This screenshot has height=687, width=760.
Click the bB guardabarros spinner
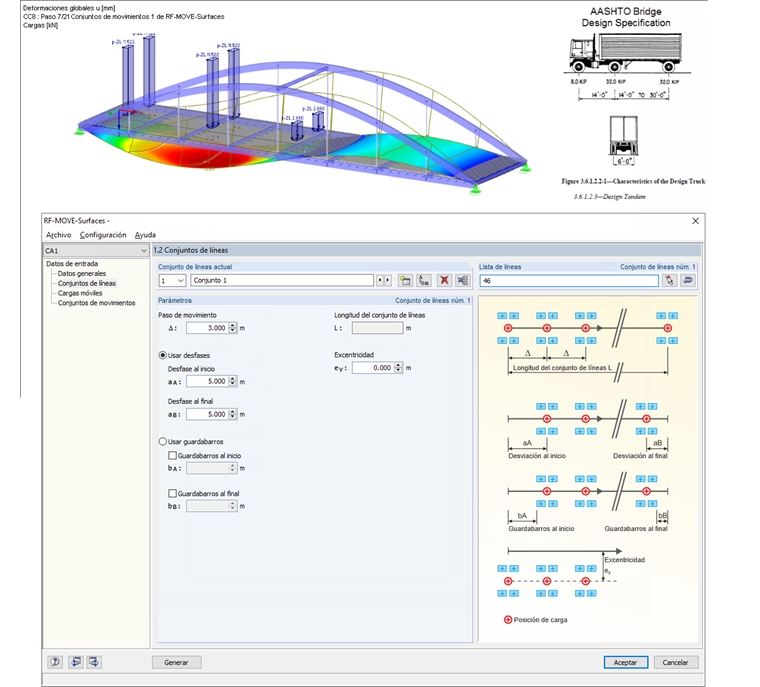click(x=233, y=506)
